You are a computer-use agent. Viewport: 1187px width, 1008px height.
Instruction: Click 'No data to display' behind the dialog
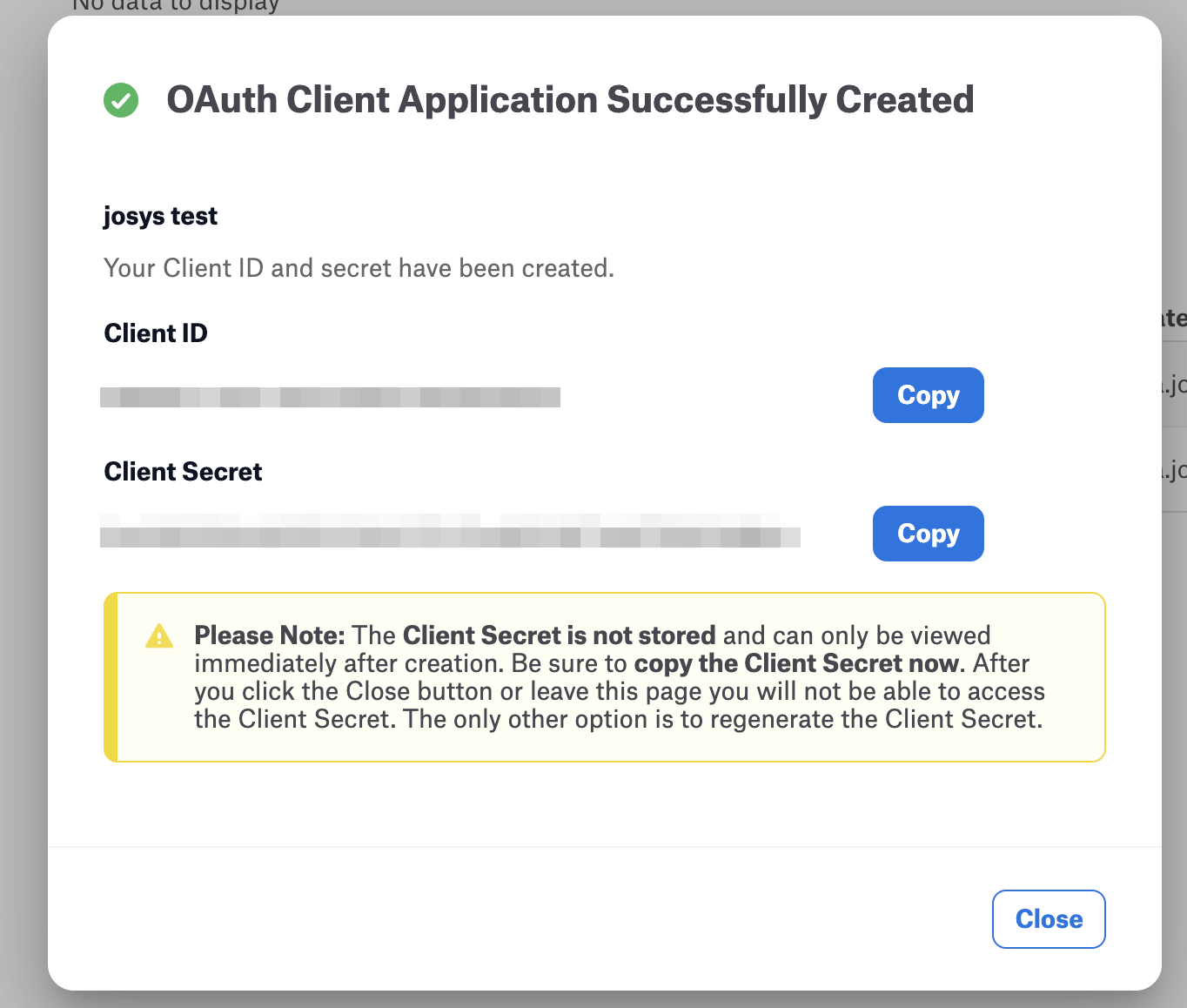point(174,6)
